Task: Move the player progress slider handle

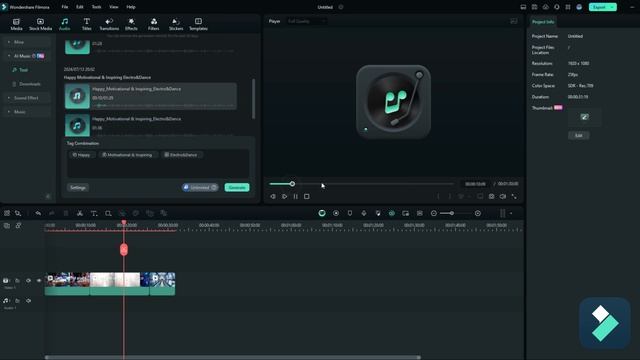Action: click(292, 184)
